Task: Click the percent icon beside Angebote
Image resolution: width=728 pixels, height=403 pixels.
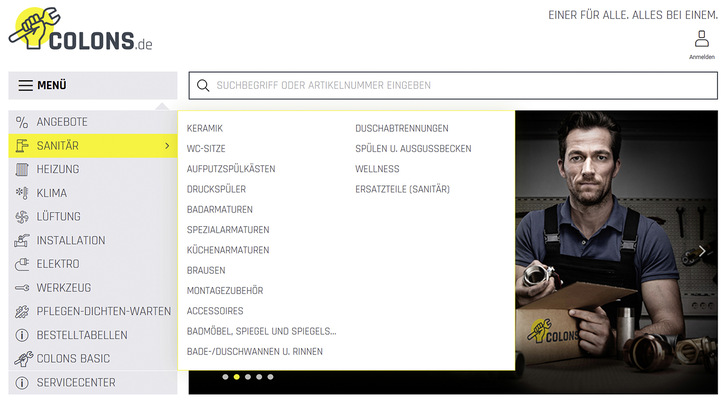Action: [22, 122]
